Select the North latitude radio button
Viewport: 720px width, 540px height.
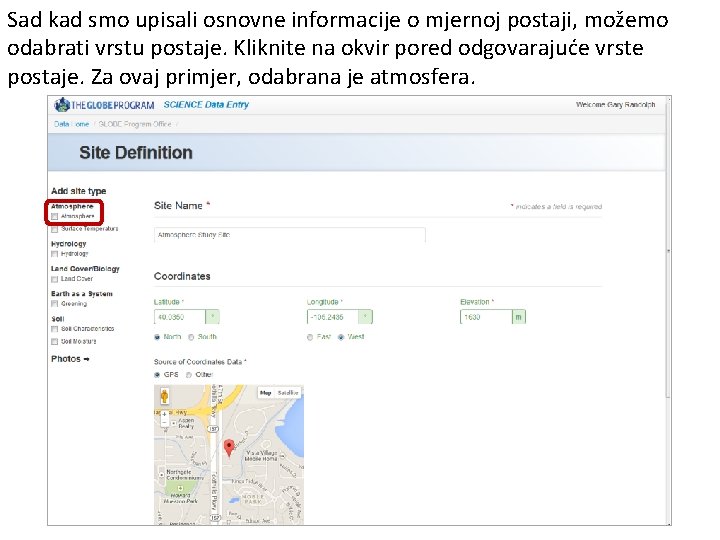[157, 337]
